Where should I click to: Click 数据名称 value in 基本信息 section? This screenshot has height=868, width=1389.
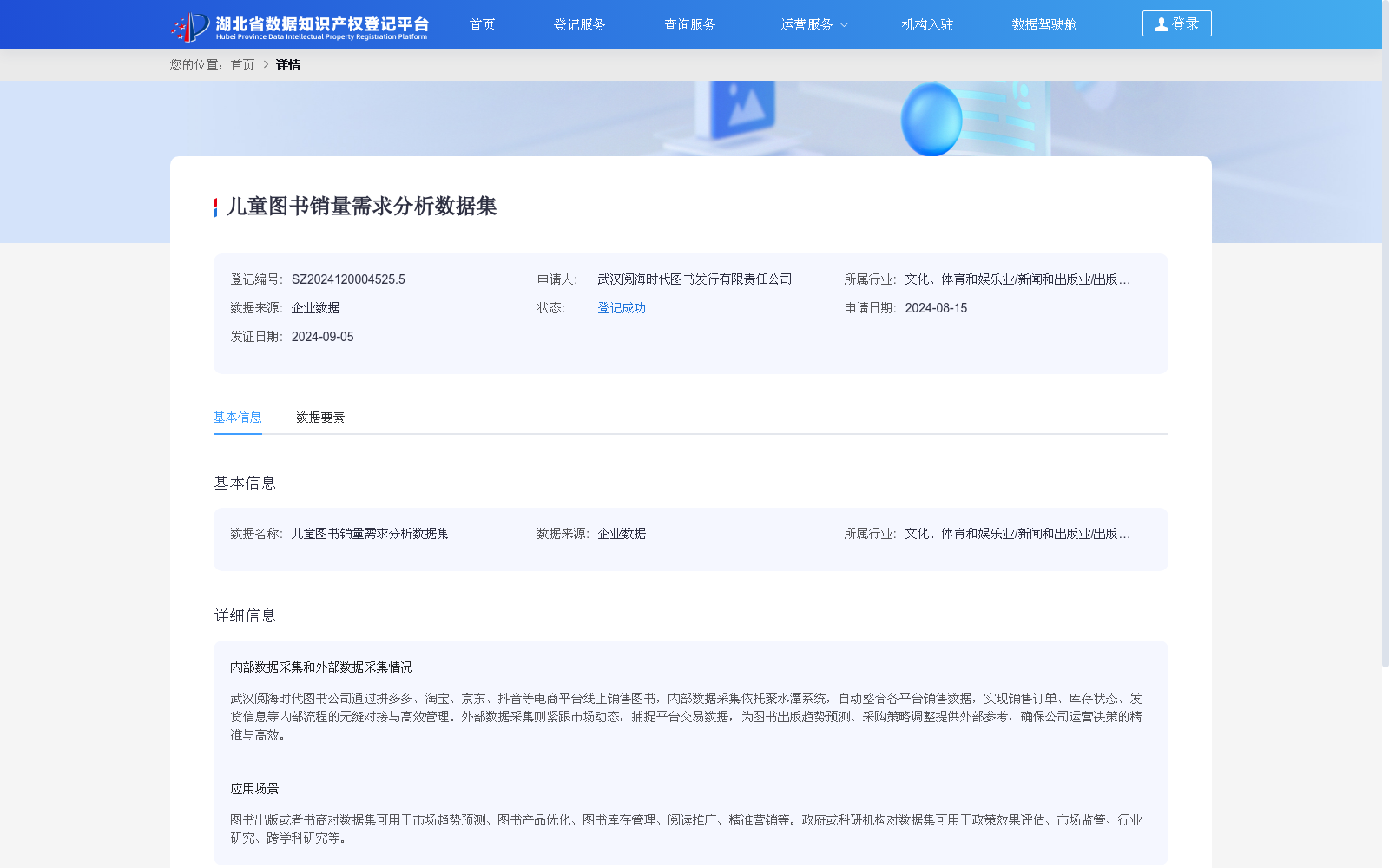[x=370, y=534]
